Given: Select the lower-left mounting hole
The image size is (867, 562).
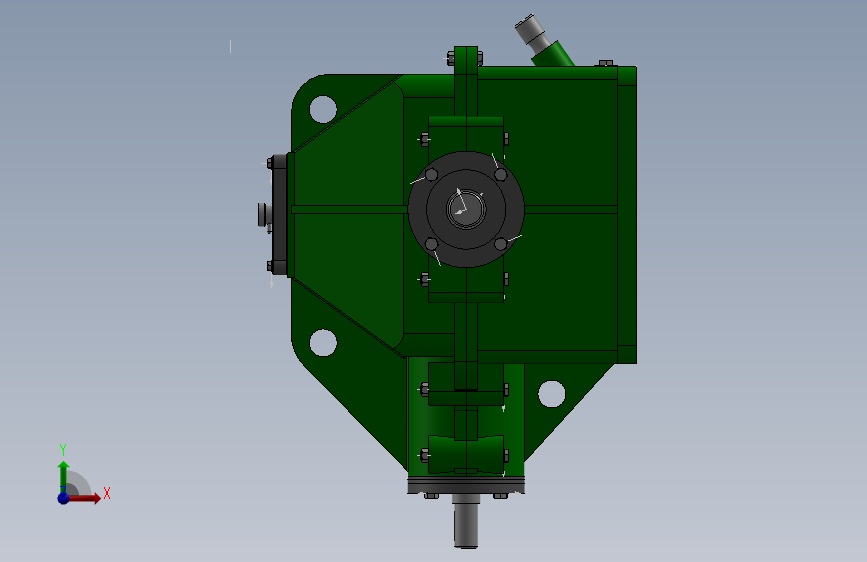Looking at the screenshot, I should pos(323,342).
